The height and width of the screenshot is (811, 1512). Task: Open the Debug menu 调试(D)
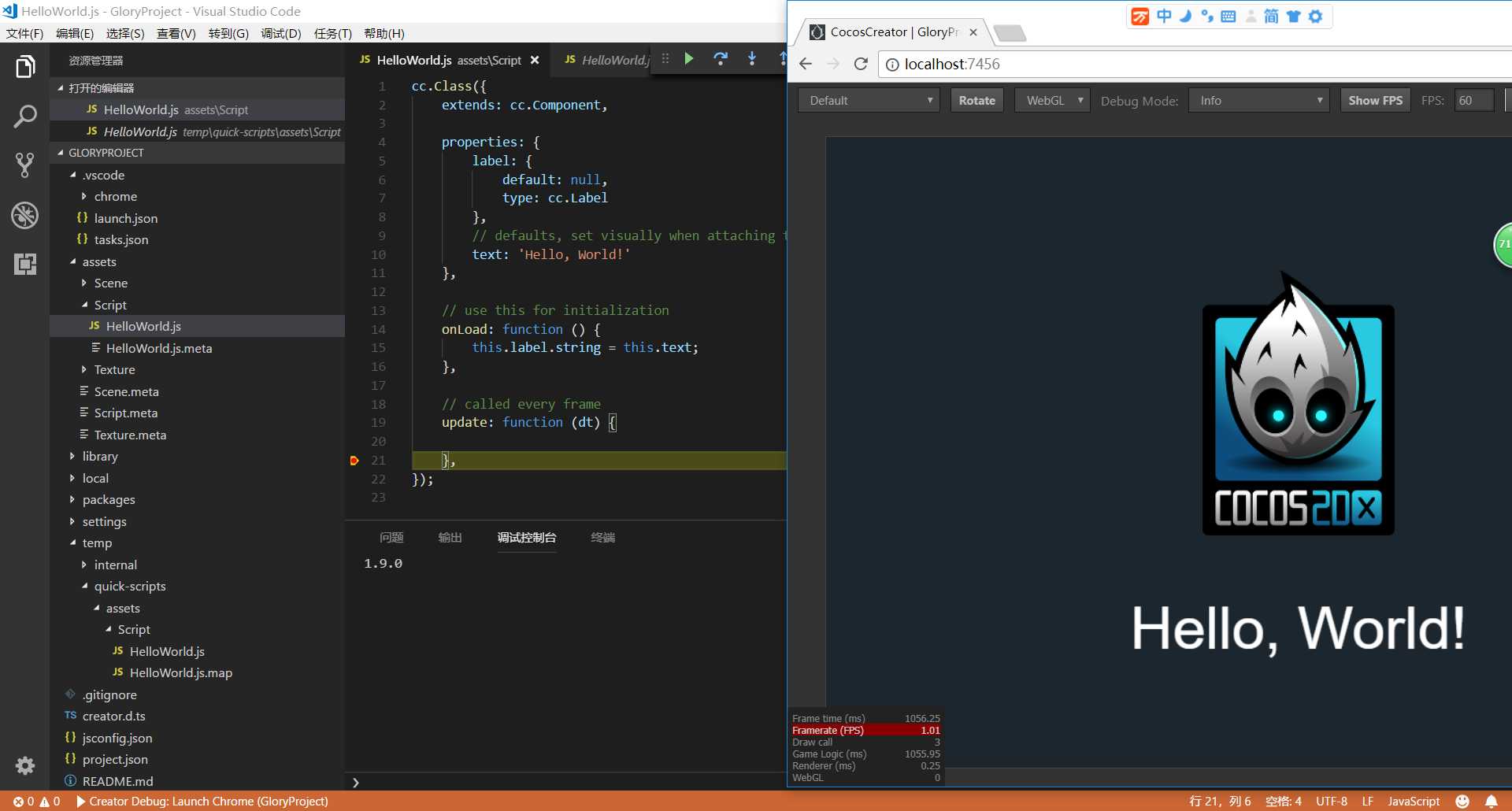tap(281, 34)
